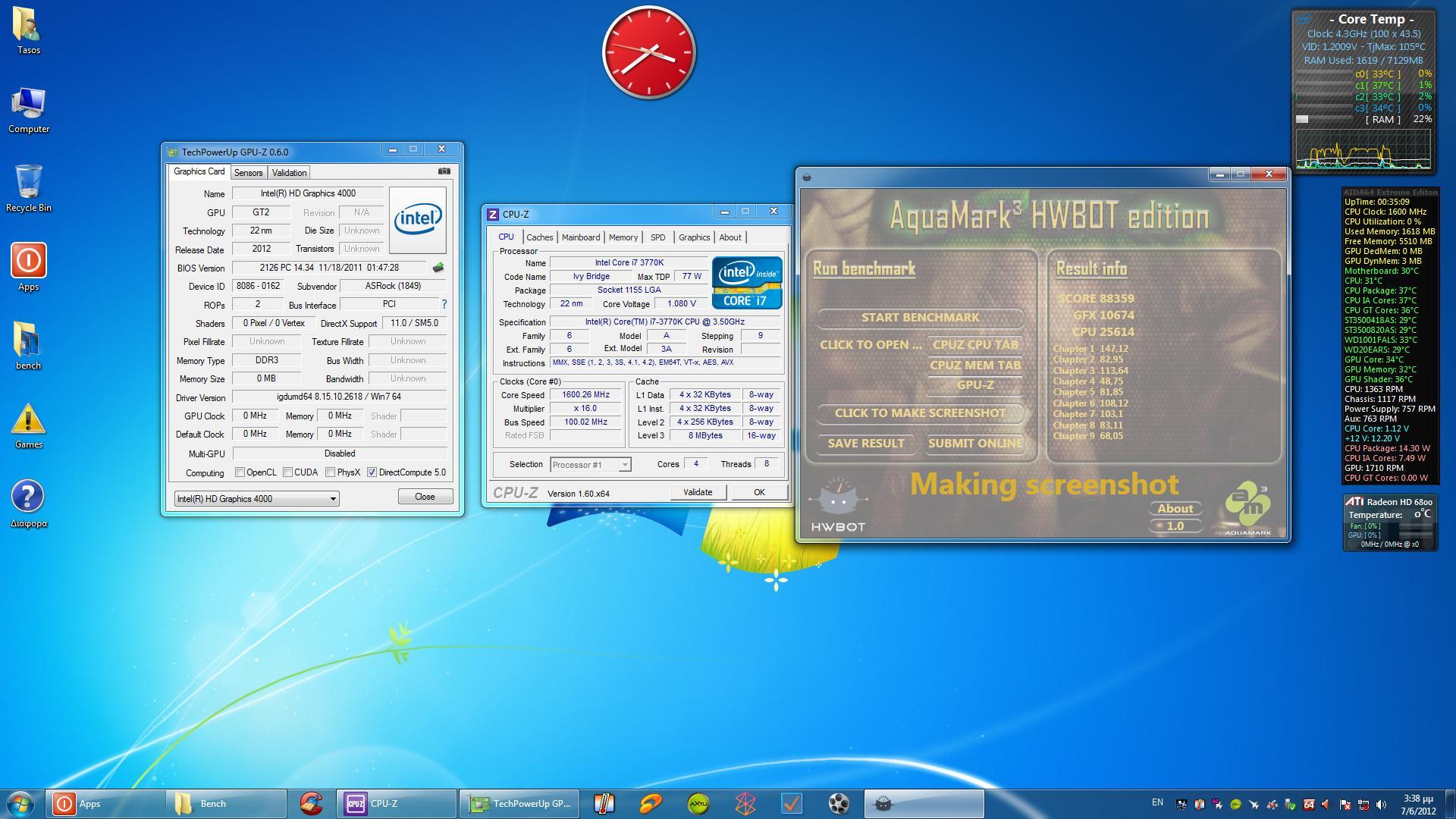Screen dimensions: 1456x819
Task: Click the red analog clock gadget
Action: coord(649,53)
